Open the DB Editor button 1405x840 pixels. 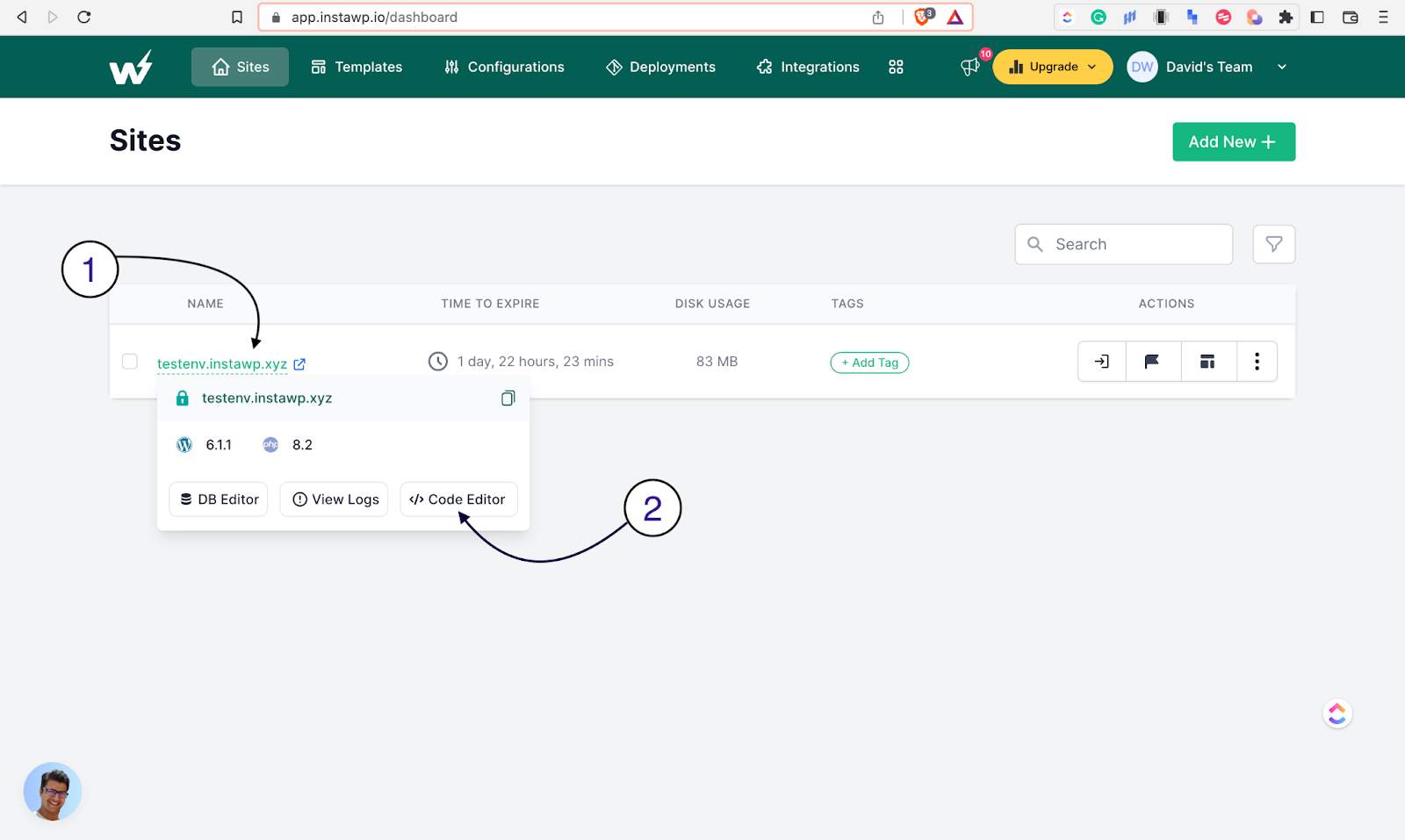(x=219, y=499)
